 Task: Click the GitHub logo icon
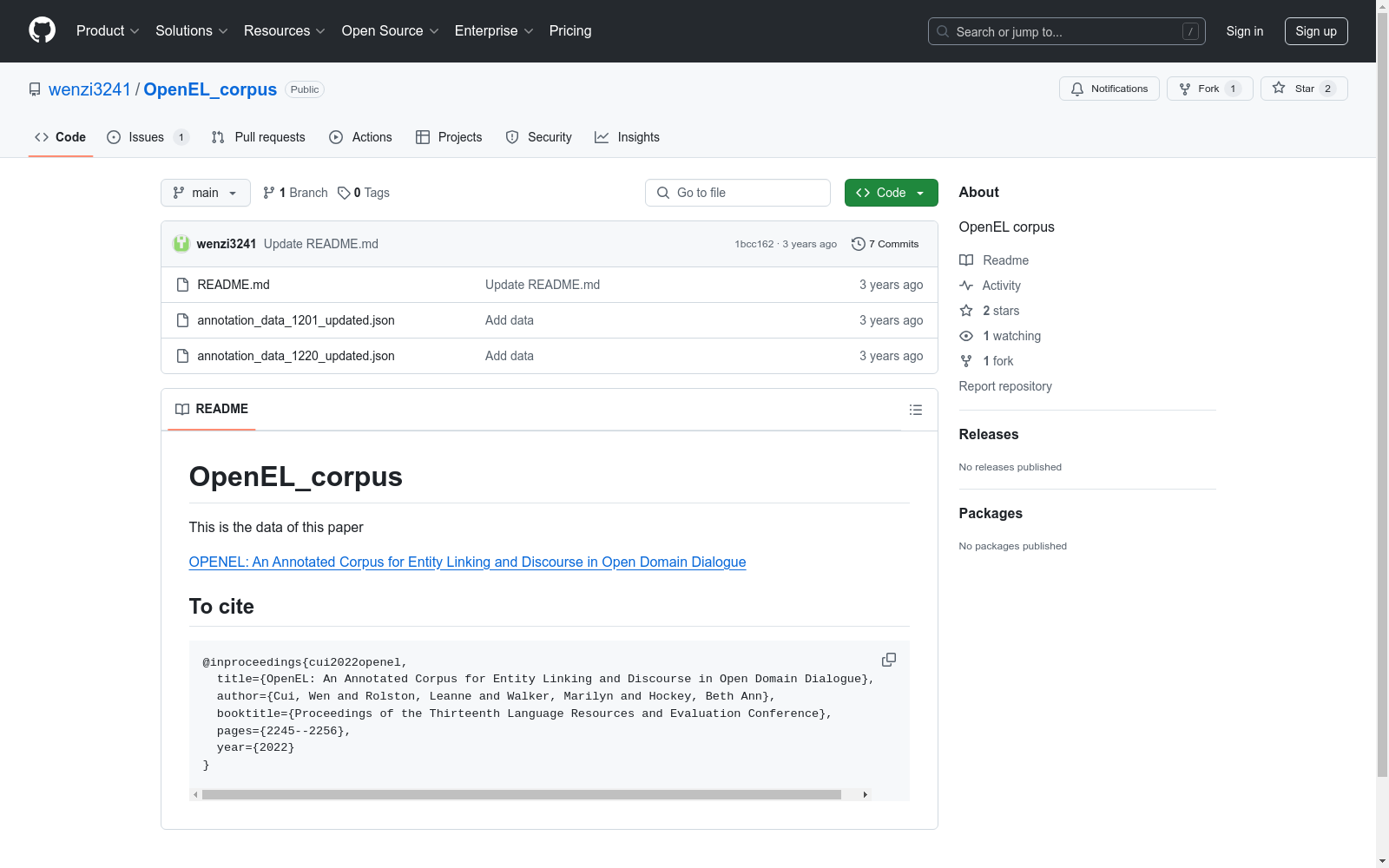(42, 30)
